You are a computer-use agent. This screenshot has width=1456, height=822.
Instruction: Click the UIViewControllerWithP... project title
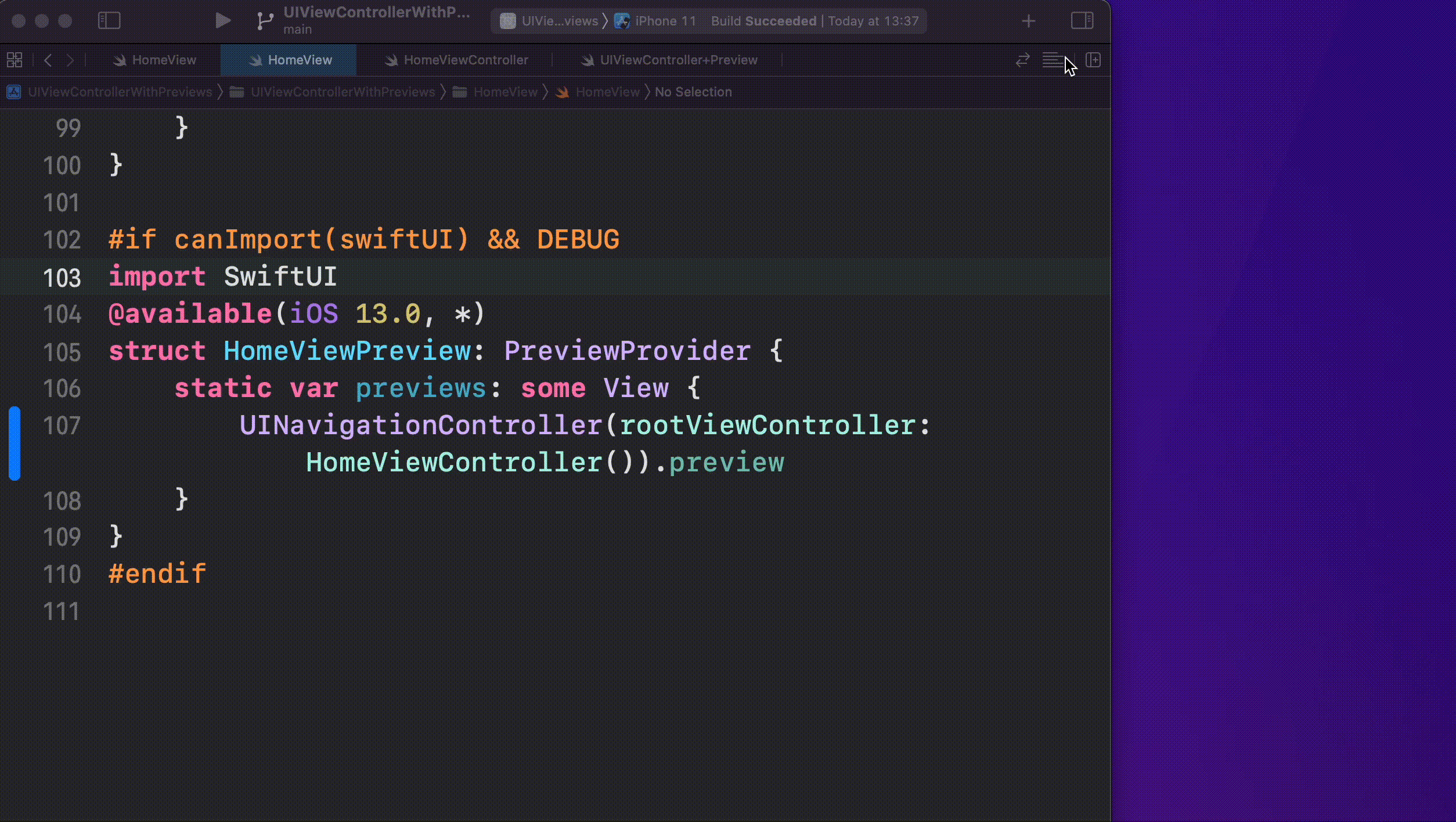(x=376, y=12)
